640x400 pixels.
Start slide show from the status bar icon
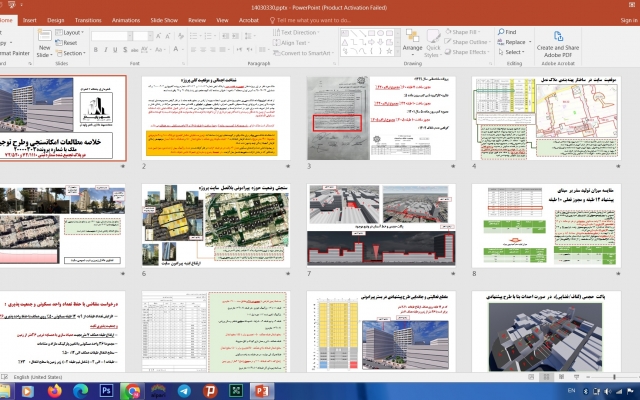point(576,377)
